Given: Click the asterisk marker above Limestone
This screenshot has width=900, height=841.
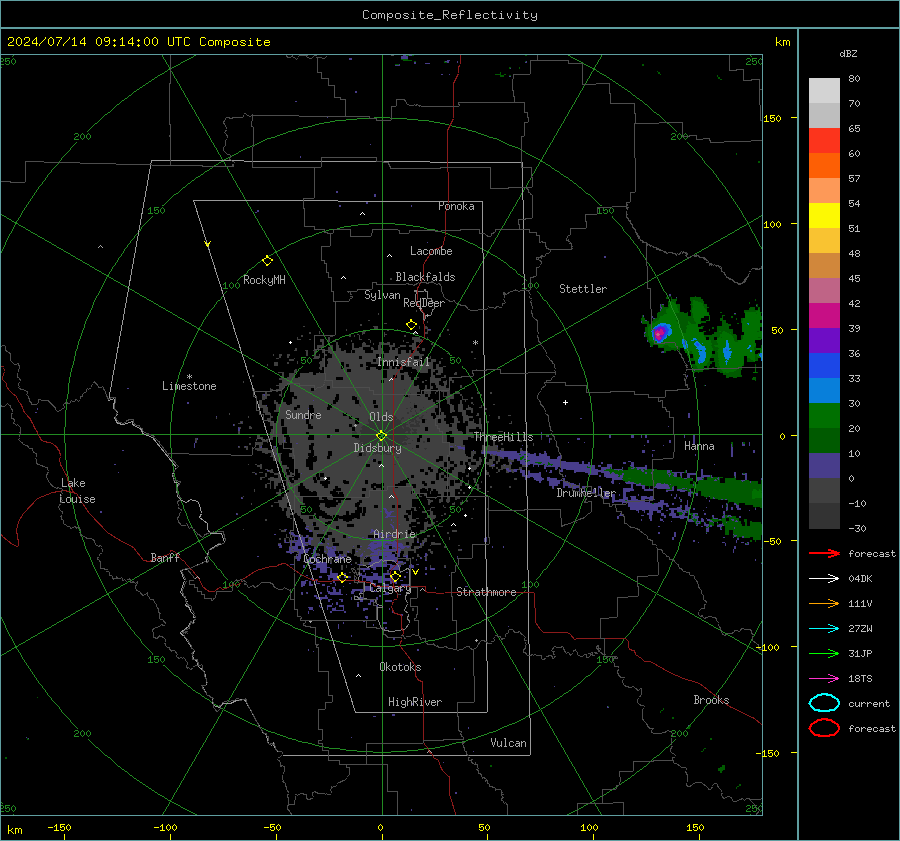Looking at the screenshot, I should coord(189,377).
